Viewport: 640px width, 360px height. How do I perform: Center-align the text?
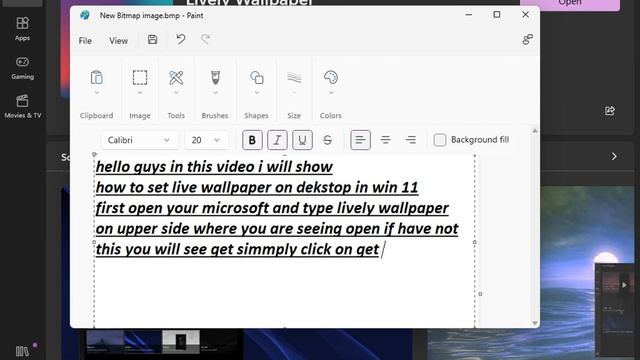pos(385,140)
